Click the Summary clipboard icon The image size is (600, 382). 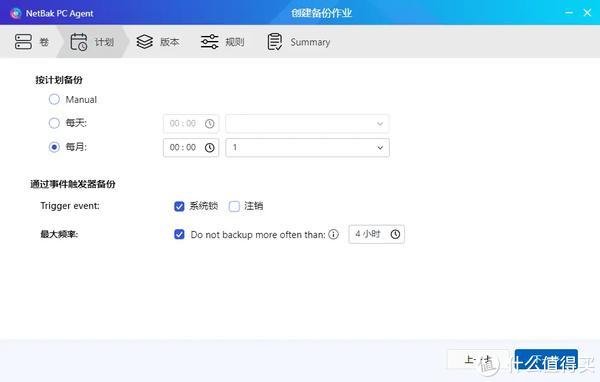(275, 42)
